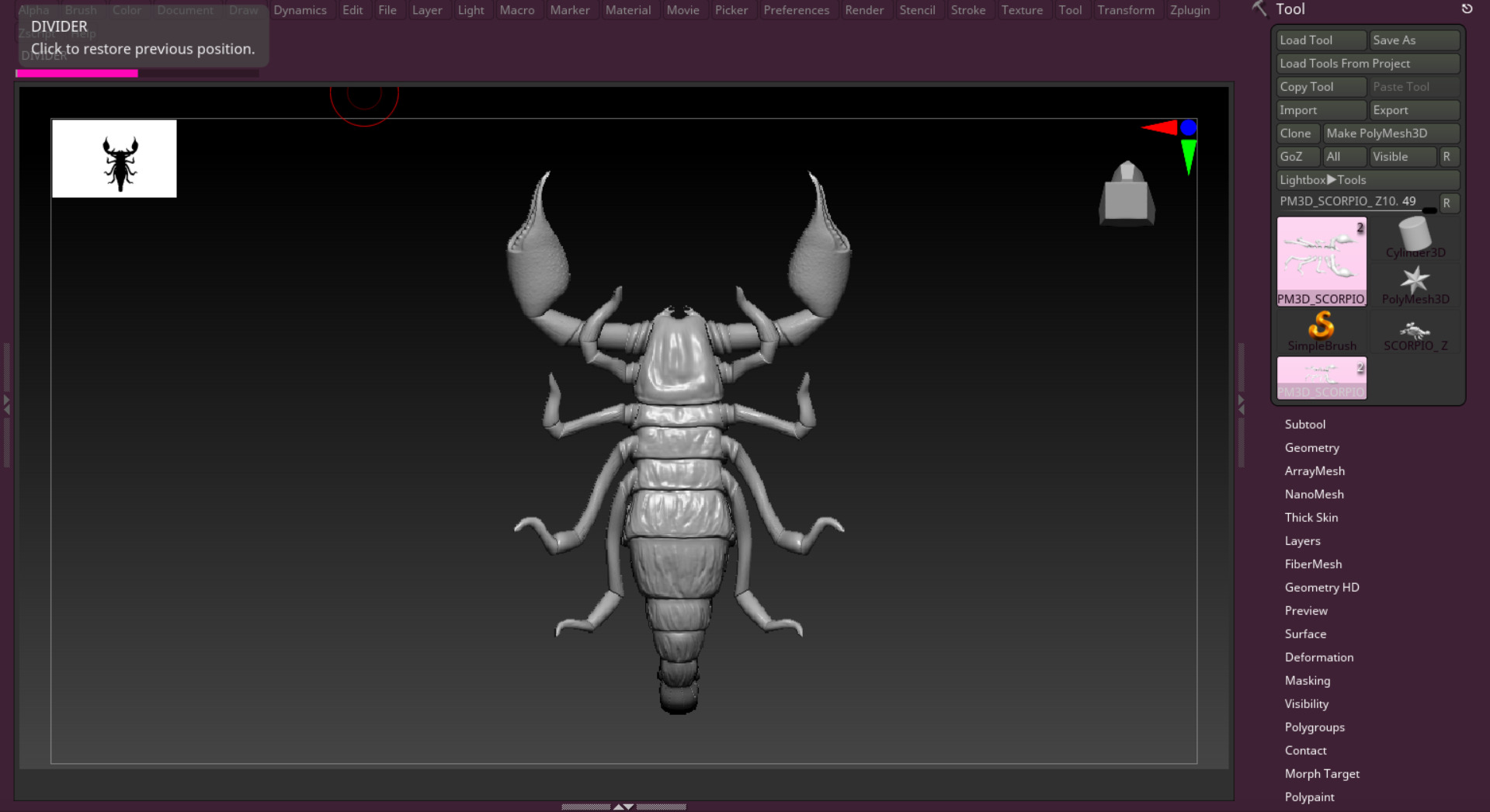This screenshot has width=1490, height=812.
Task: Click the Export button
Action: [x=1415, y=110]
